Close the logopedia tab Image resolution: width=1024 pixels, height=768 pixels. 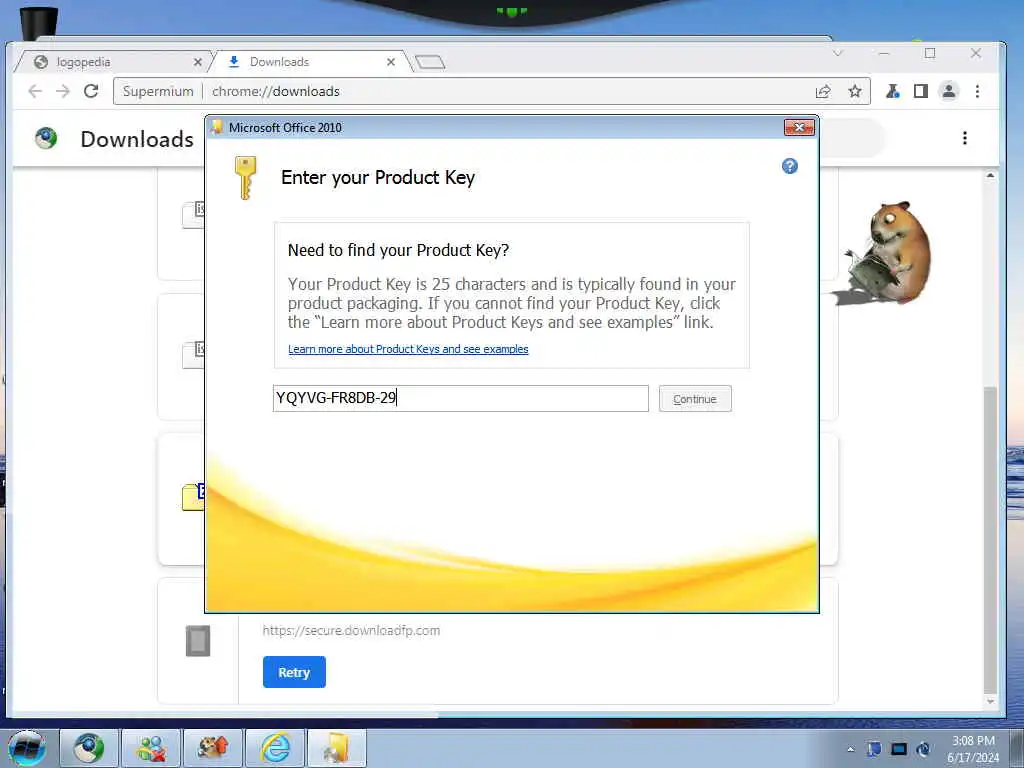(198, 62)
